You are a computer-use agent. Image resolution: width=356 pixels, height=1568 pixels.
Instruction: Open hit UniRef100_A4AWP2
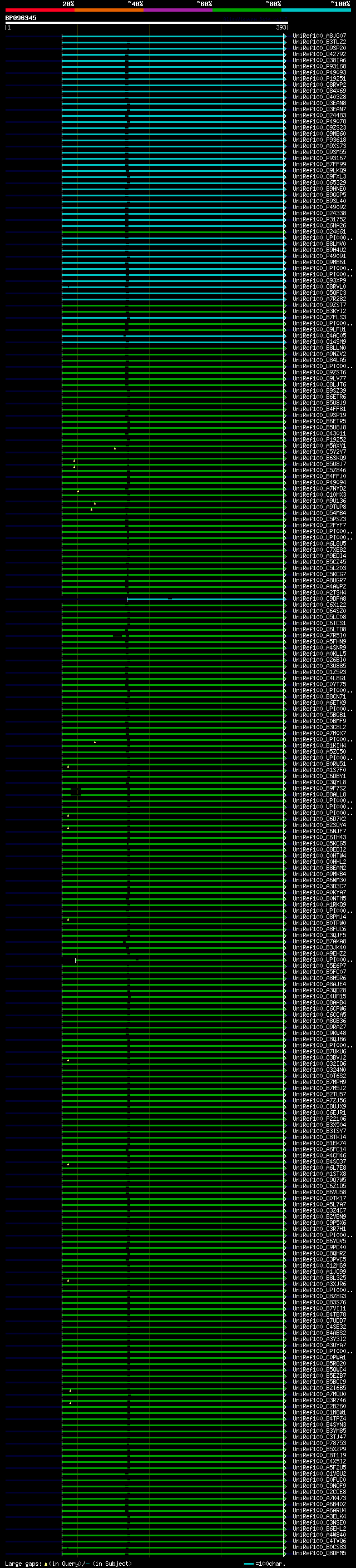pyautogui.click(x=319, y=587)
